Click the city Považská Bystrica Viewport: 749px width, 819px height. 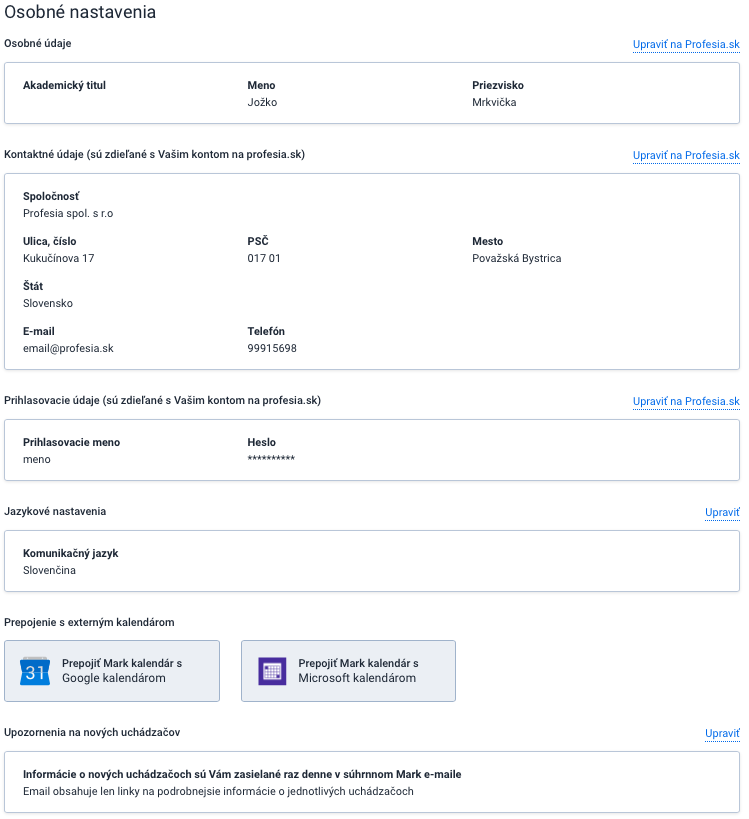click(516, 259)
